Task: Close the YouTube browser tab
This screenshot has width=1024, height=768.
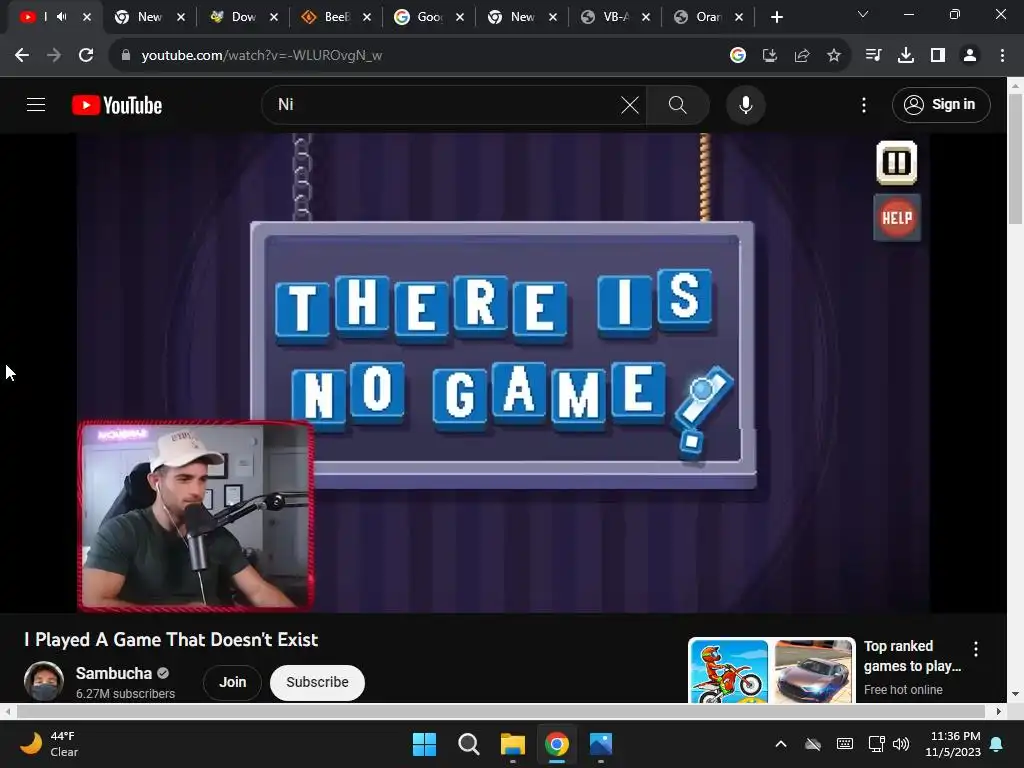Action: coord(87,17)
